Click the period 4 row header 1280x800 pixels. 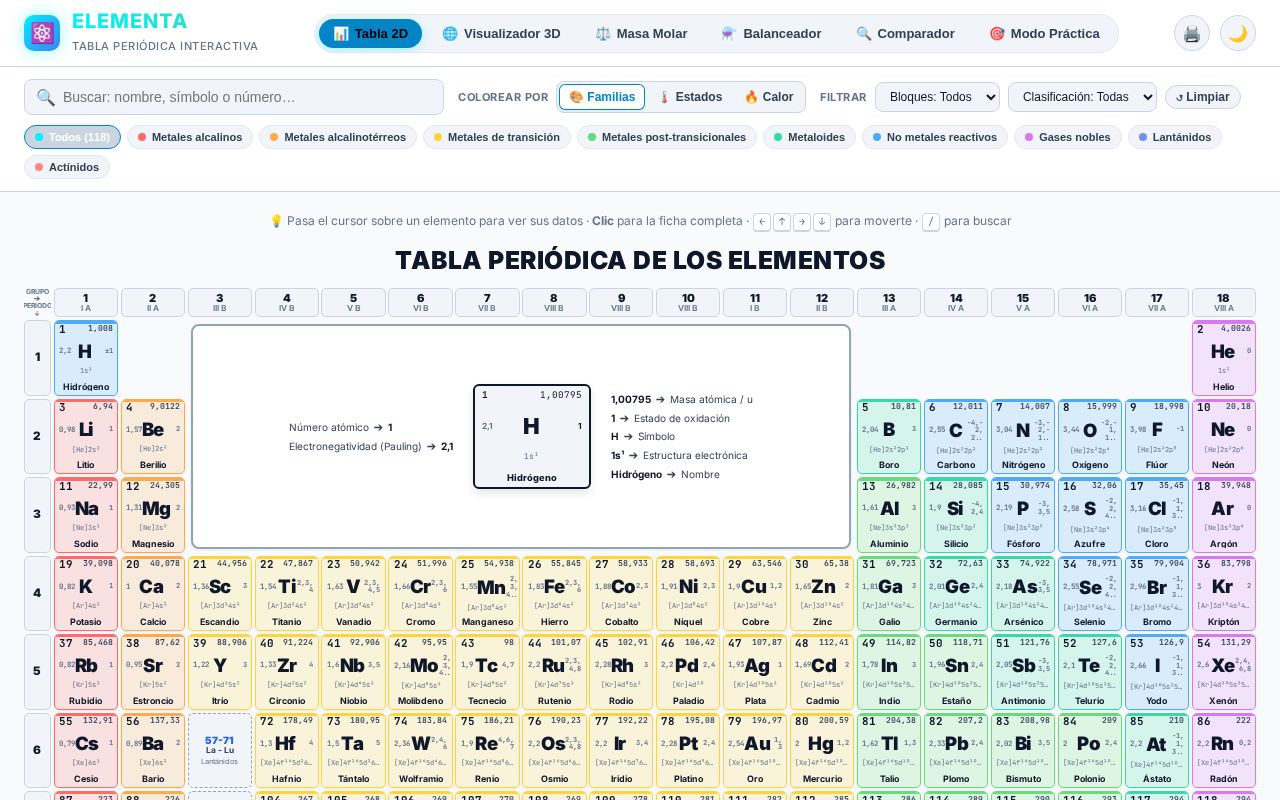[x=37, y=593]
